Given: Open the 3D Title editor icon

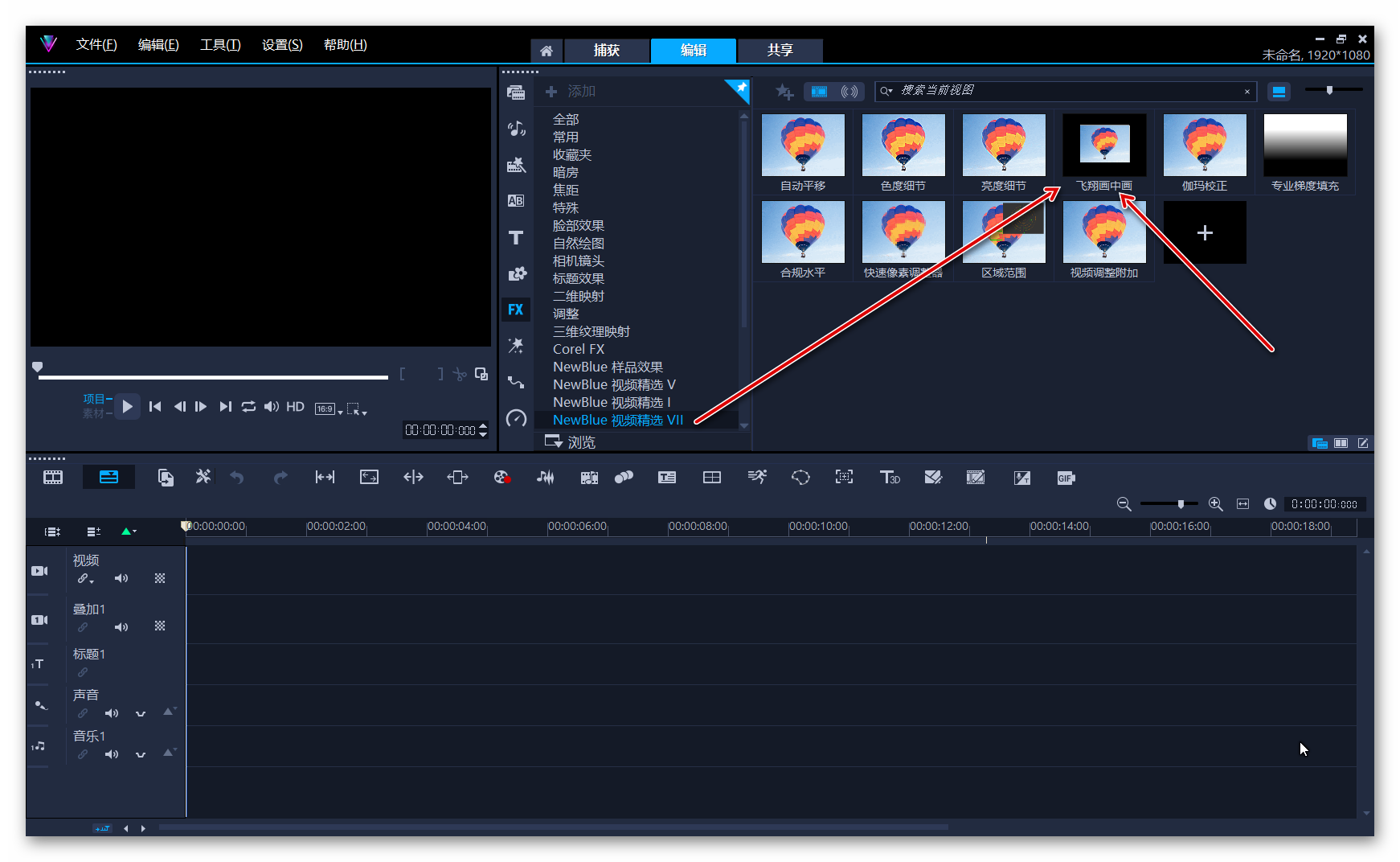Looking at the screenshot, I should (890, 478).
